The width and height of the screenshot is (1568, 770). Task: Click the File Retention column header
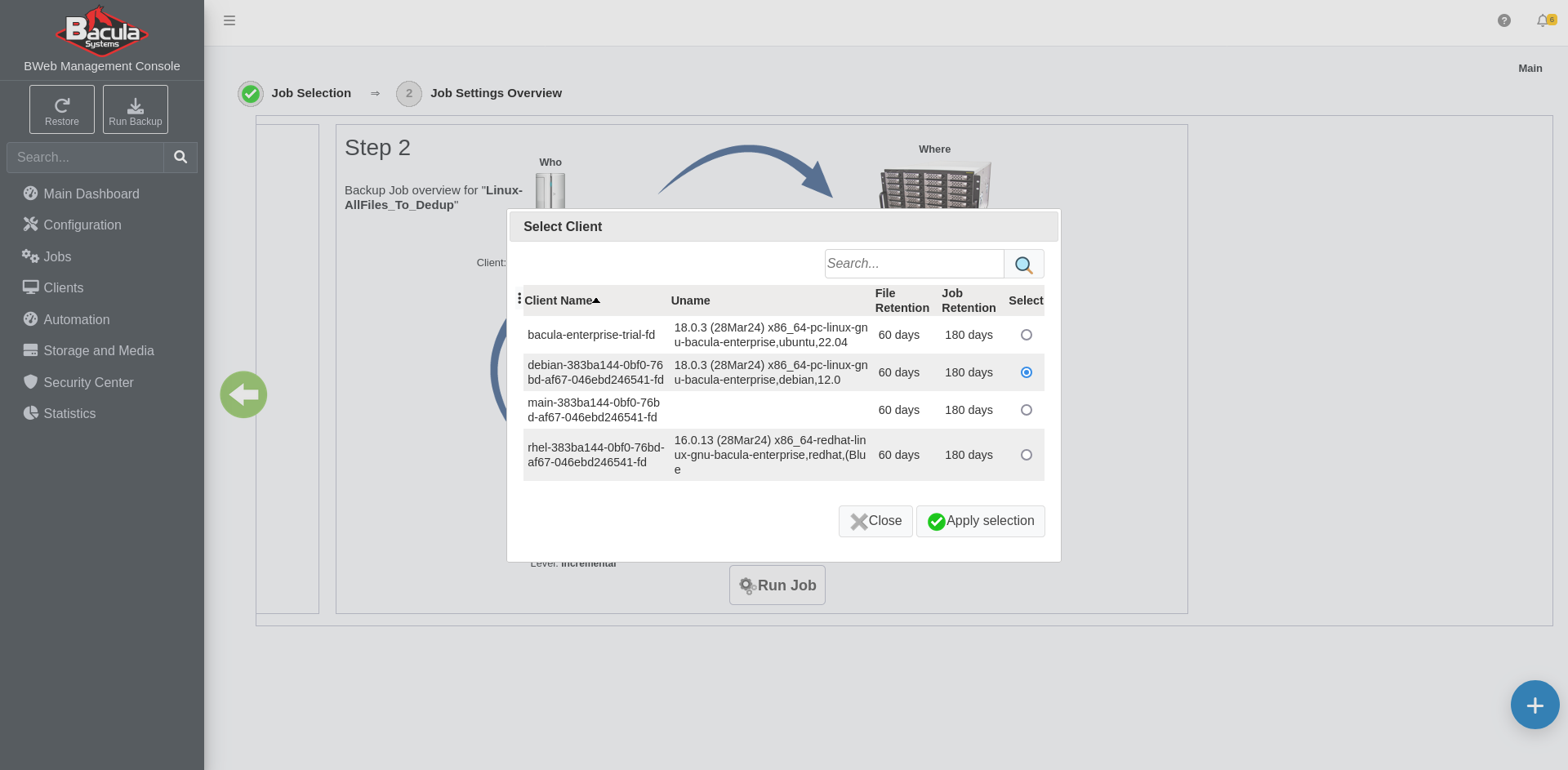point(902,300)
